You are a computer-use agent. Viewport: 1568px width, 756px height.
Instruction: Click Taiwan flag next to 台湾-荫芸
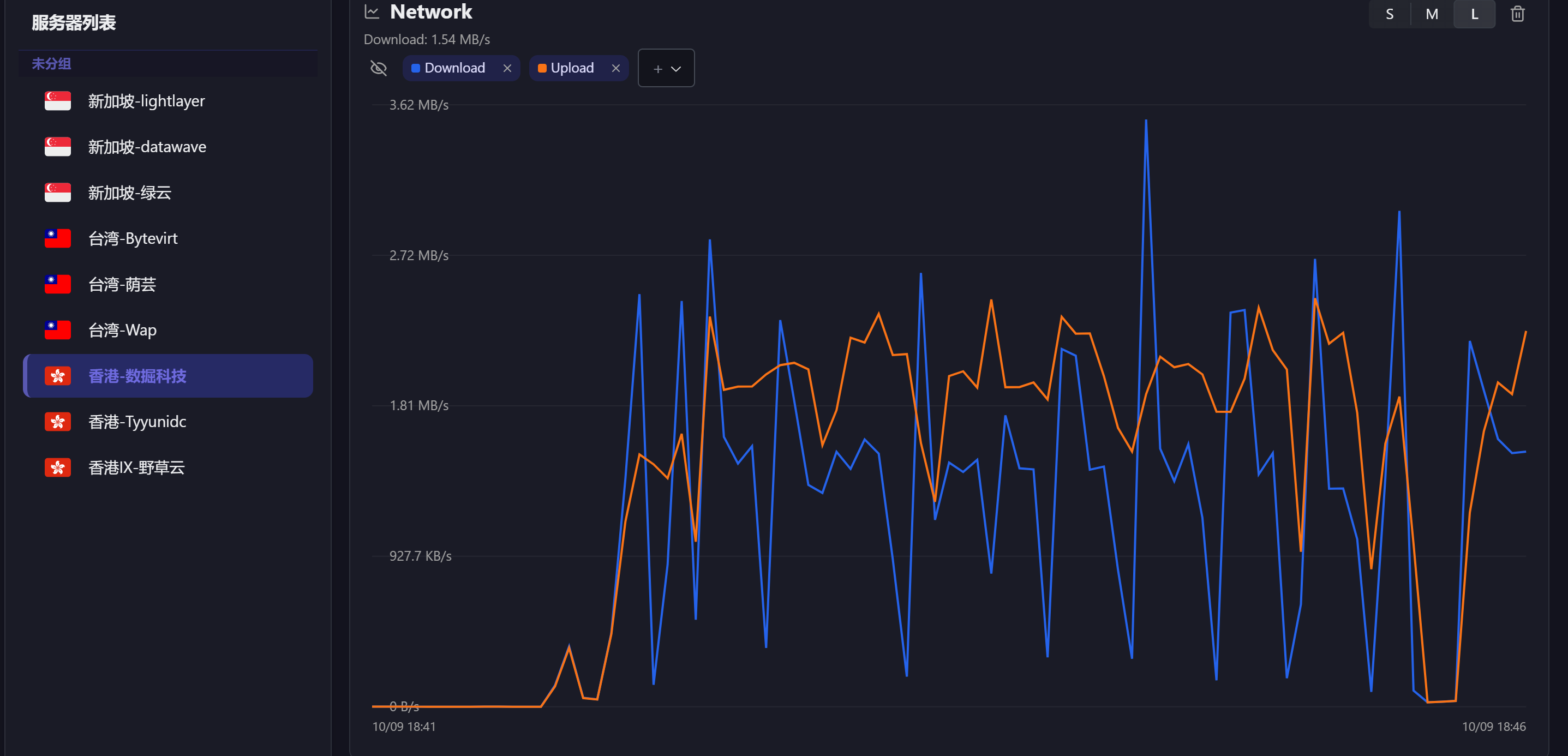click(58, 284)
